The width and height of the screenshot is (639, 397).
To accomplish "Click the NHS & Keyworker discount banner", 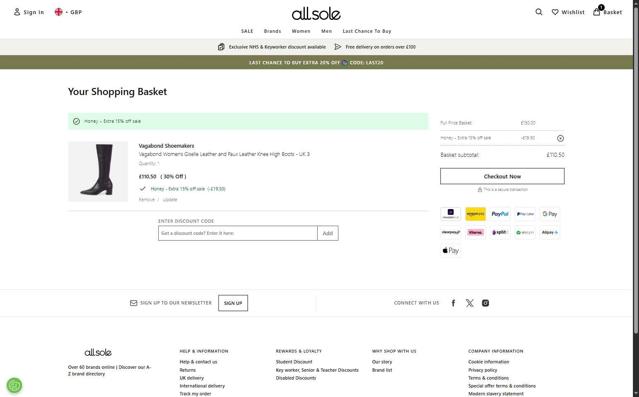I will pos(272,47).
